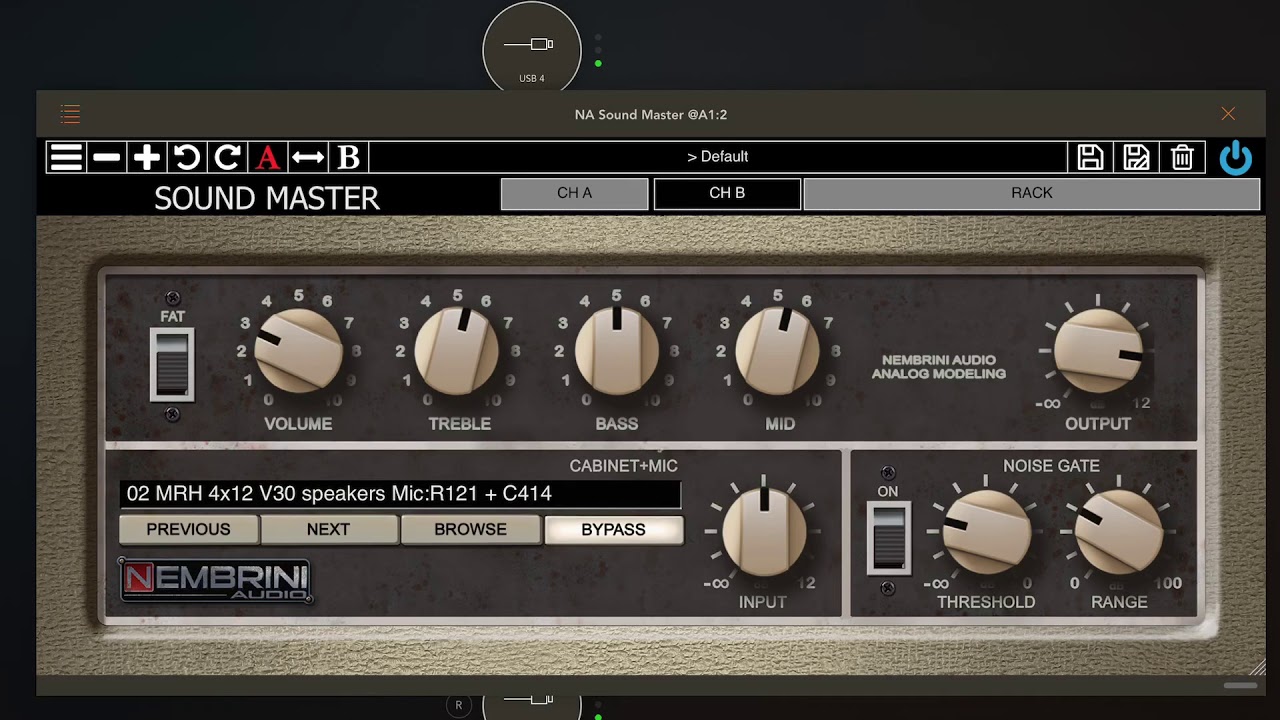Click the PREVIOUS cabinet button
Screen dimensions: 1280x720
click(189, 530)
